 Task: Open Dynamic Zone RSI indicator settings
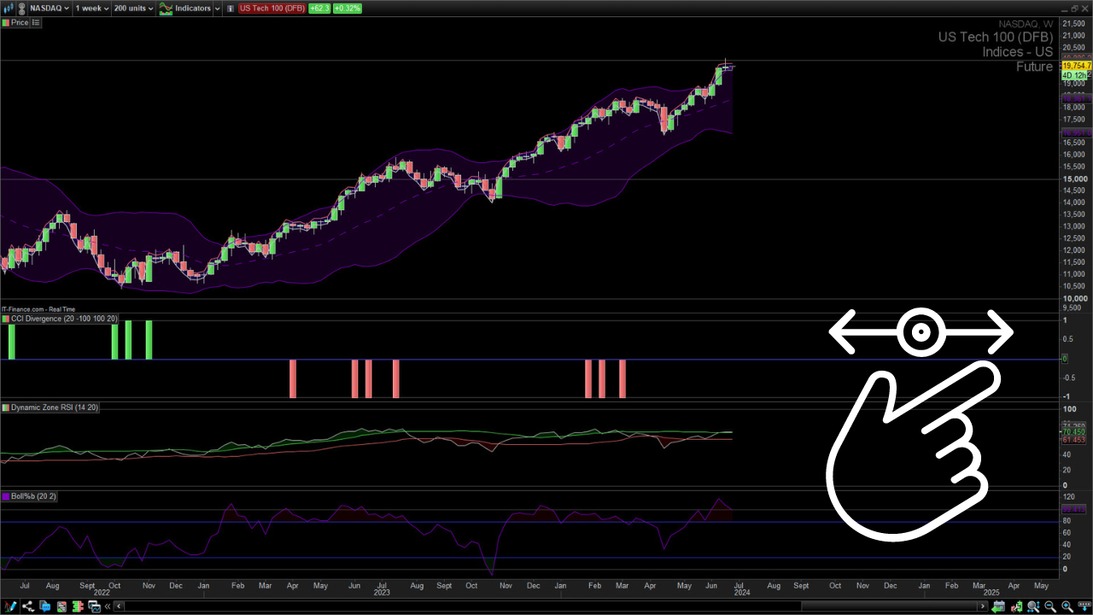[50, 407]
